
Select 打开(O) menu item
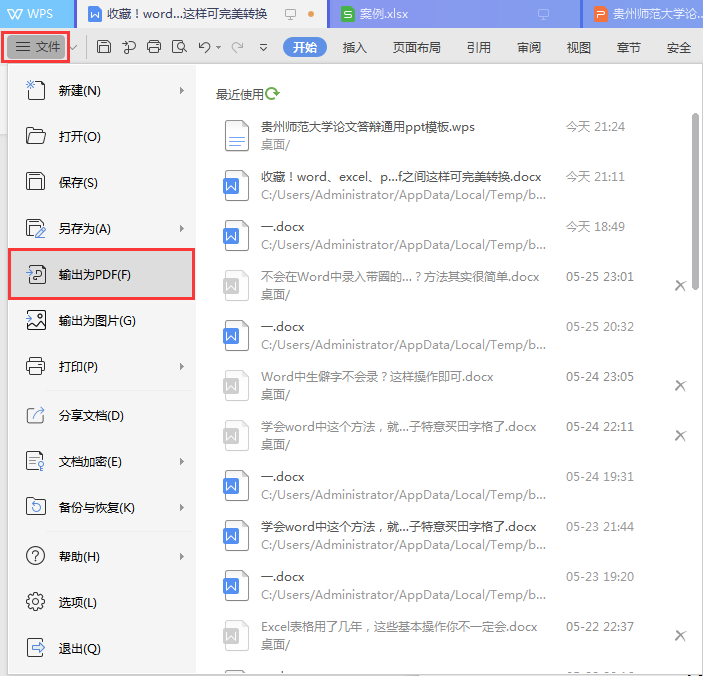[101, 136]
